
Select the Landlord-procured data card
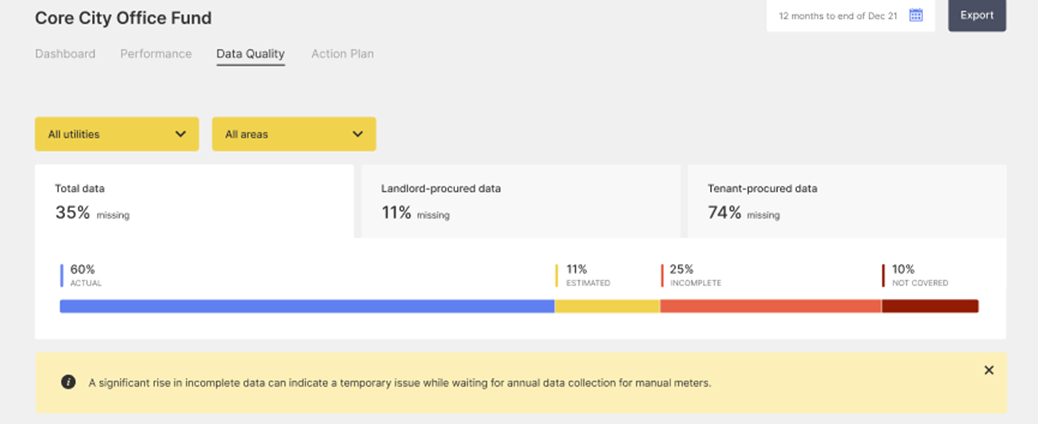pos(520,201)
